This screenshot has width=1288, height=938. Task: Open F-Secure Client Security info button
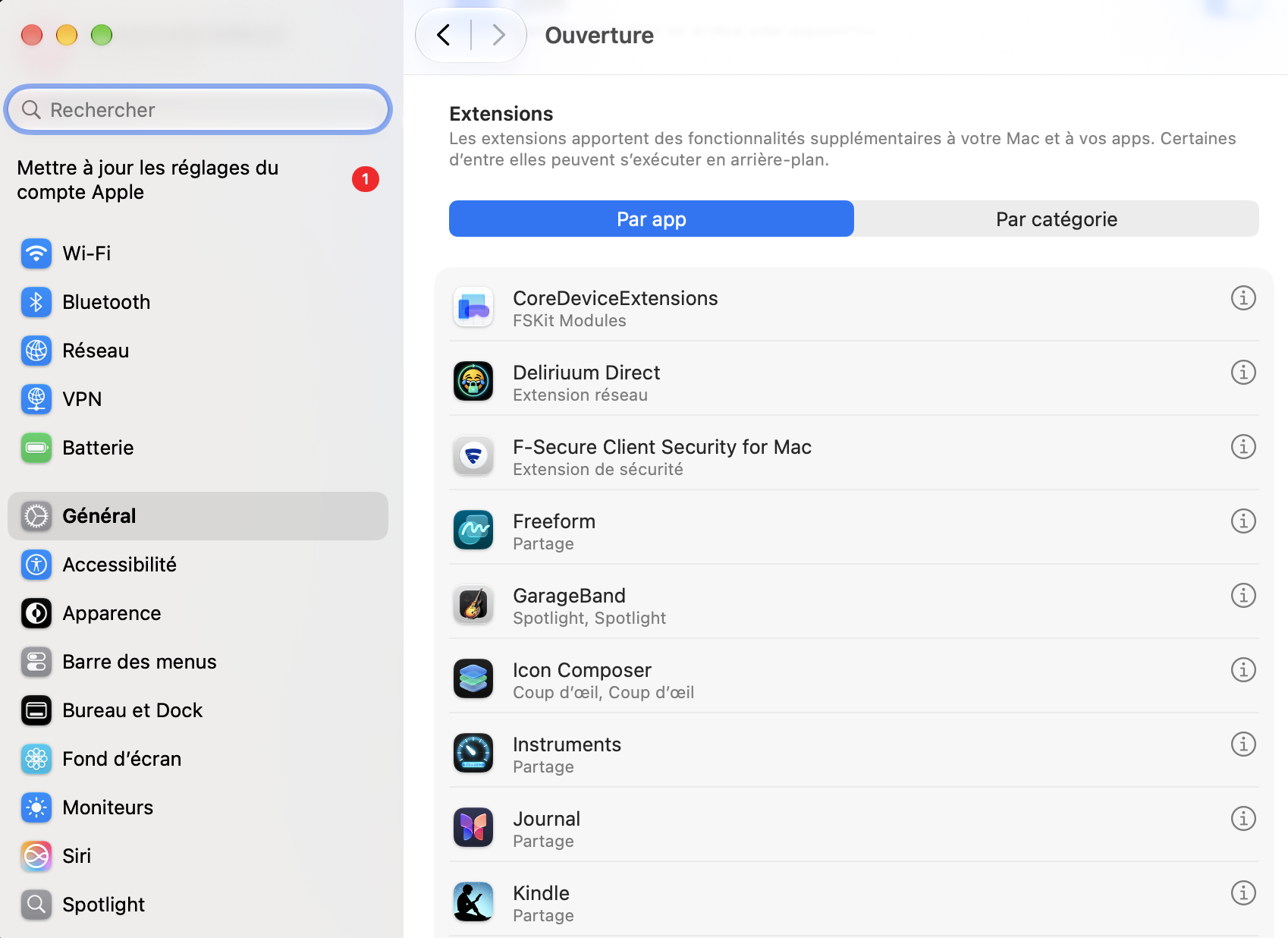click(1242, 447)
